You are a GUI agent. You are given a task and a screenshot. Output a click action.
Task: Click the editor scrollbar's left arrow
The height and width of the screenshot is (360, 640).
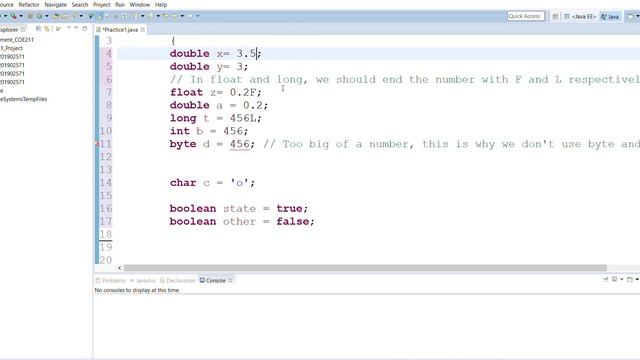[120, 268]
